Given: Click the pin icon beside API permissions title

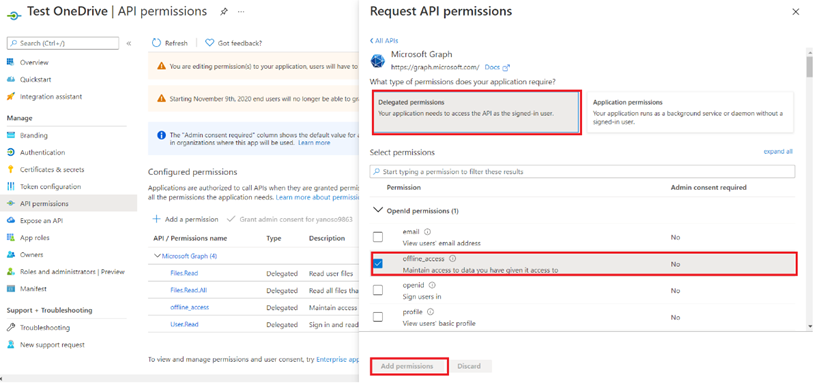Looking at the screenshot, I should point(224,12).
